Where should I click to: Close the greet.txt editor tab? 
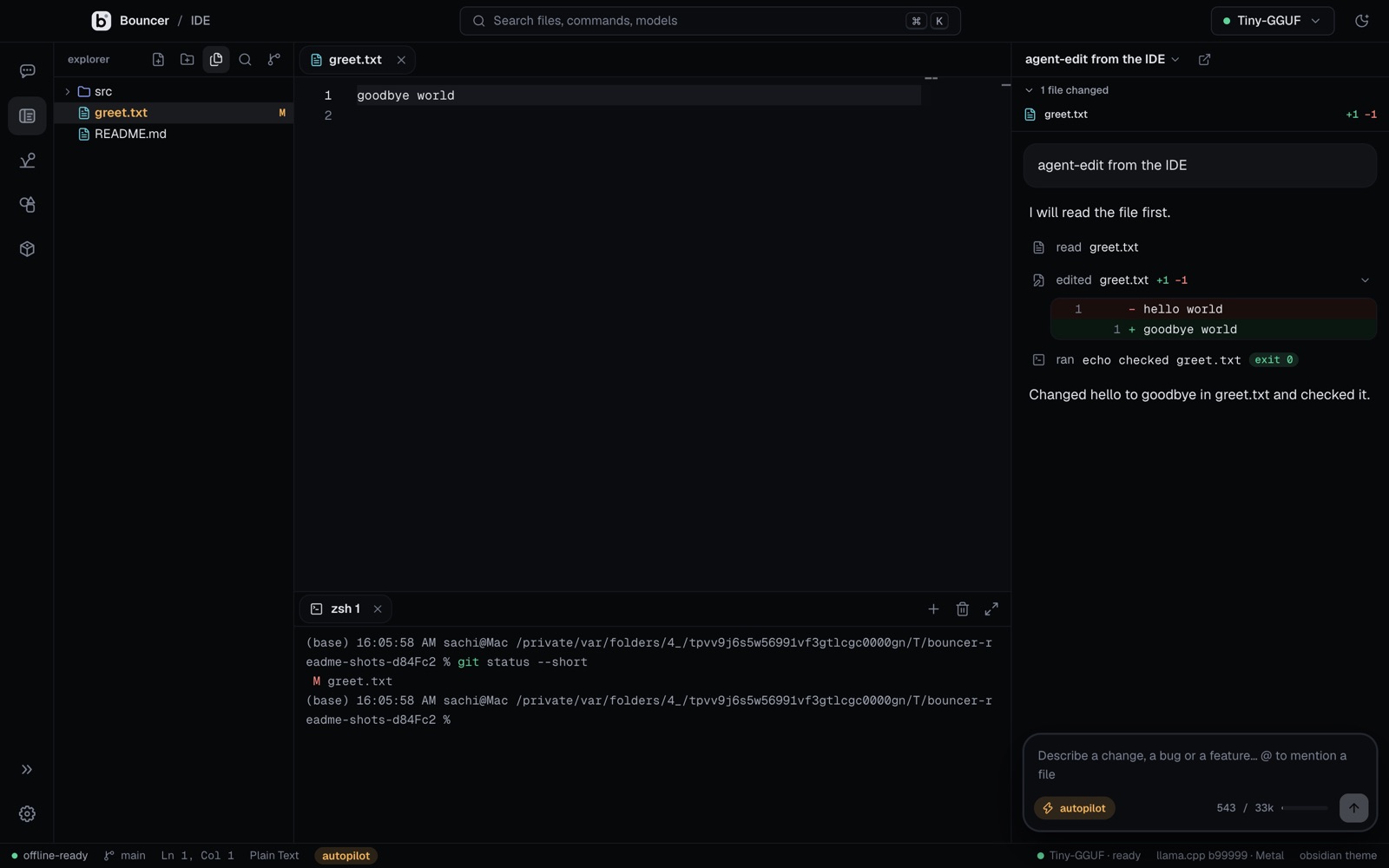[x=401, y=60]
